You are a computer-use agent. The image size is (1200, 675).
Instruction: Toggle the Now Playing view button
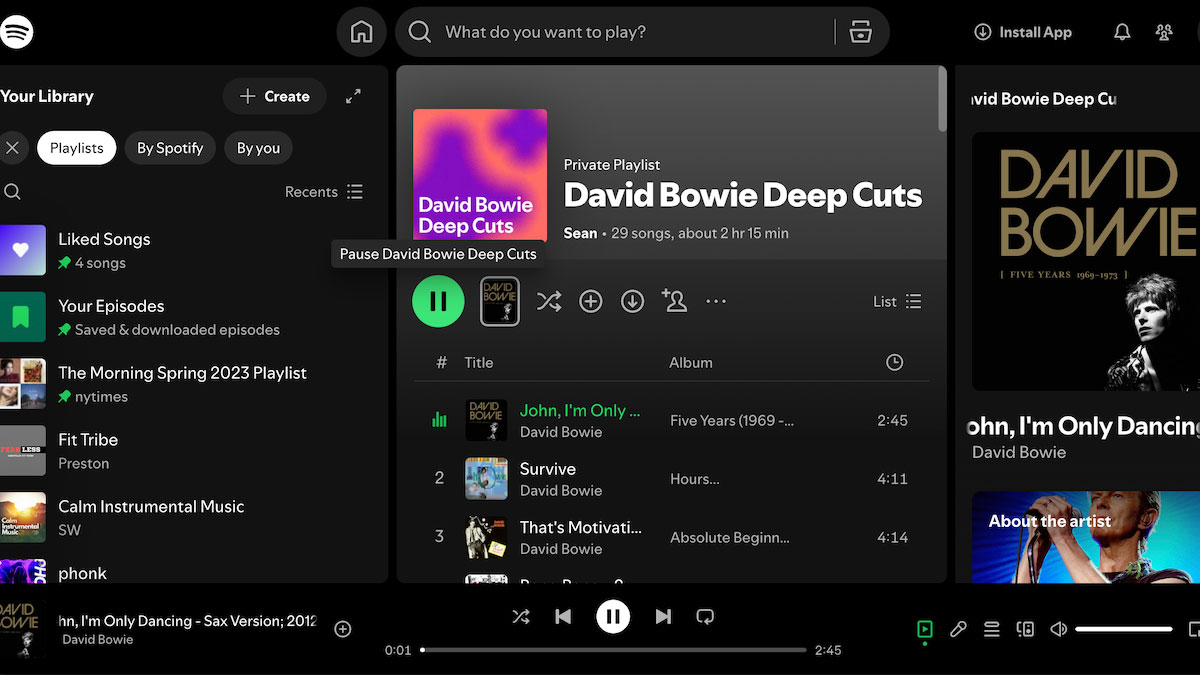coord(924,629)
